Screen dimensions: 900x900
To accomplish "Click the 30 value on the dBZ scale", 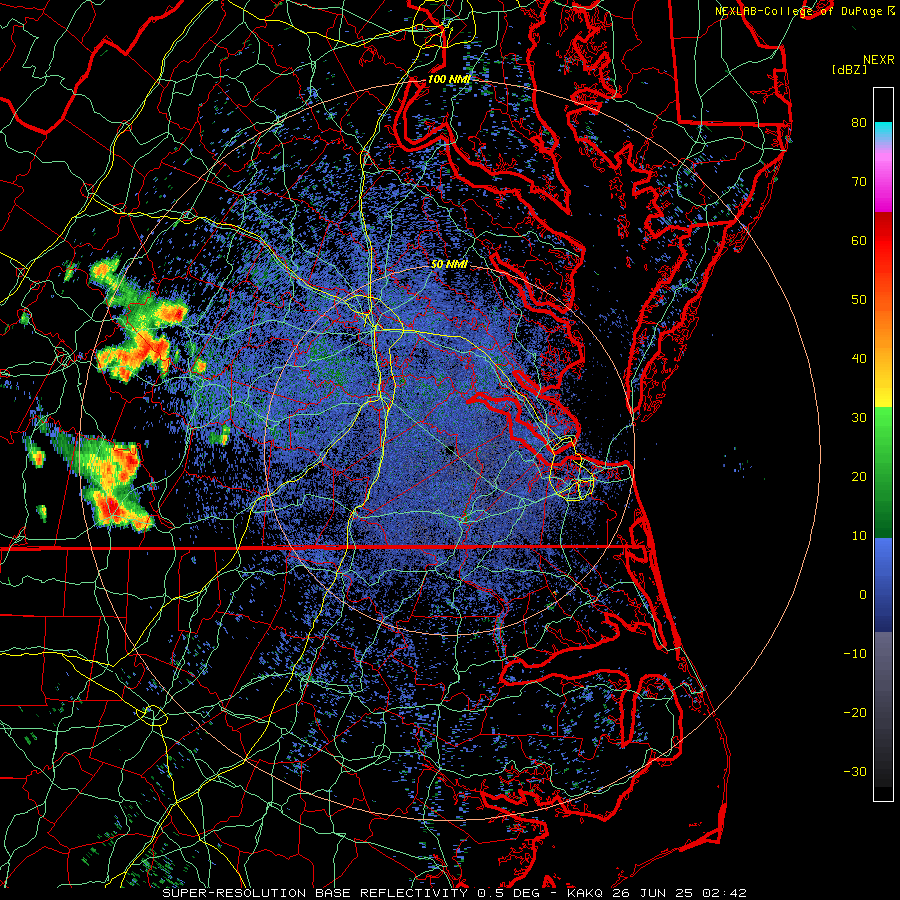I will [859, 417].
